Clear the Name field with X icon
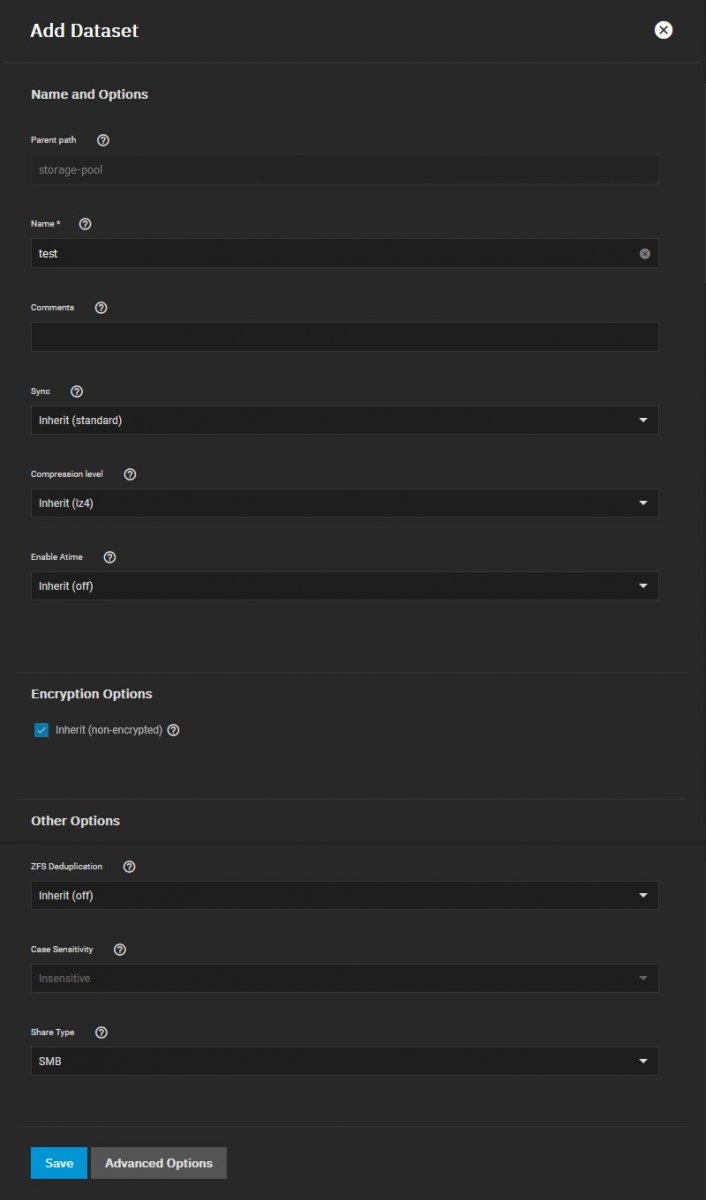 [x=645, y=254]
